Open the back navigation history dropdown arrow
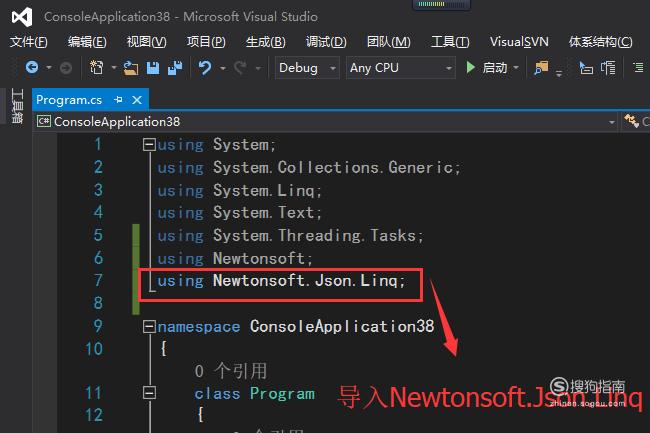 point(49,67)
